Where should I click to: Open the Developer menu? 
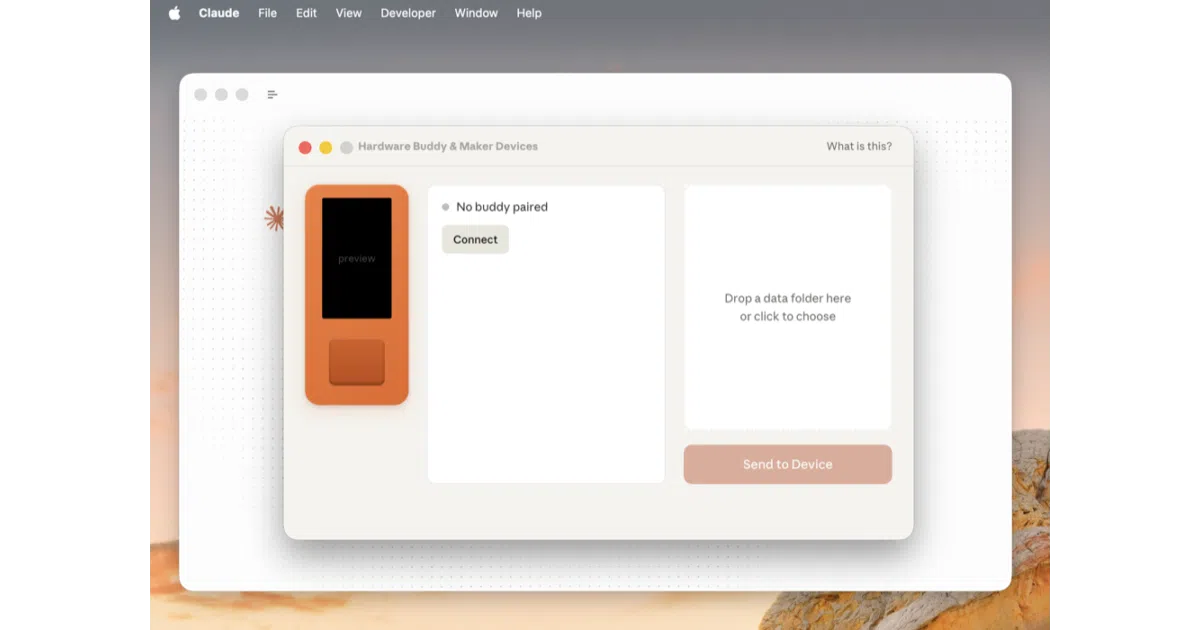(408, 13)
